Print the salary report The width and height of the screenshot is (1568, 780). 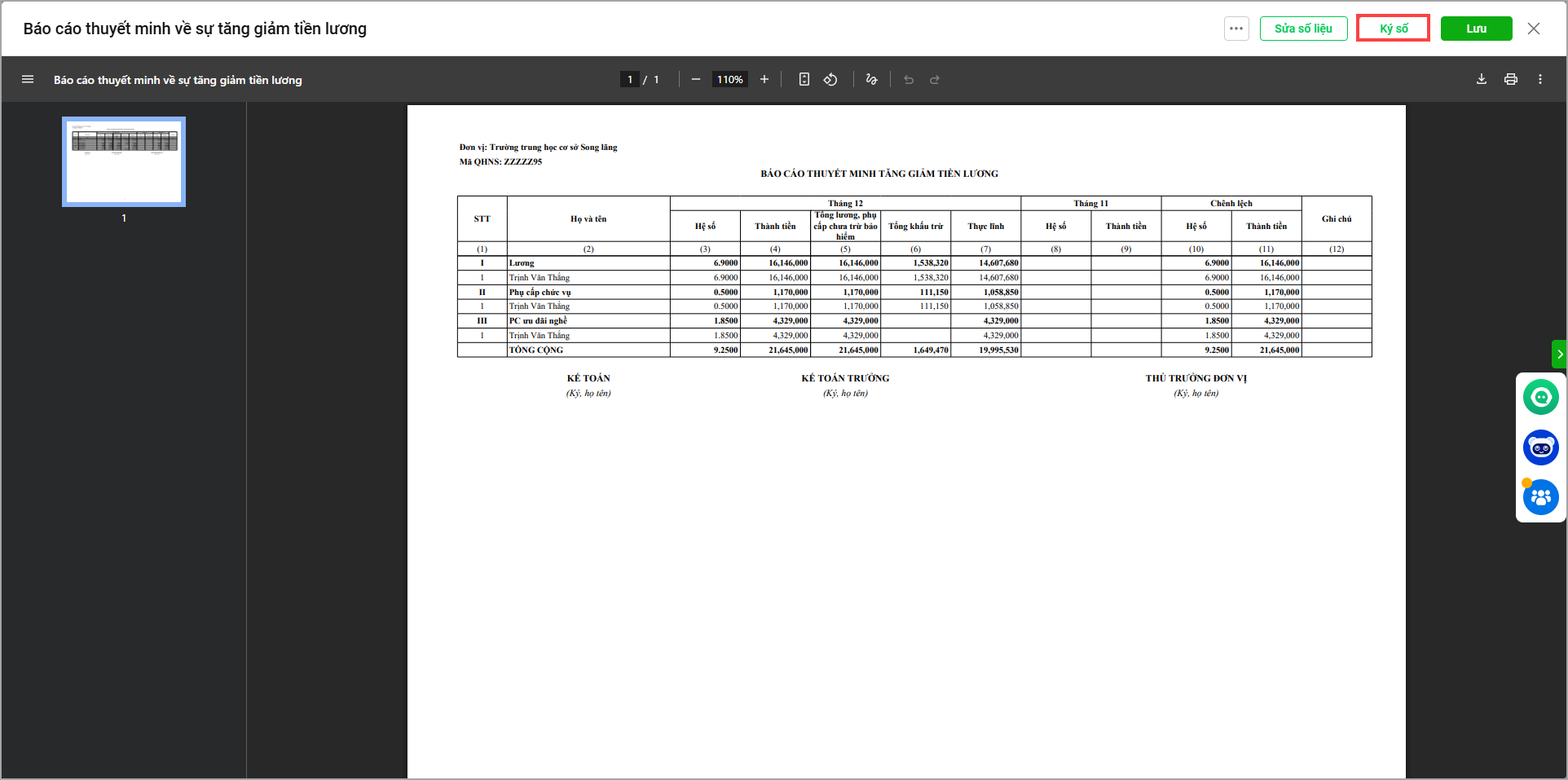(1510, 79)
